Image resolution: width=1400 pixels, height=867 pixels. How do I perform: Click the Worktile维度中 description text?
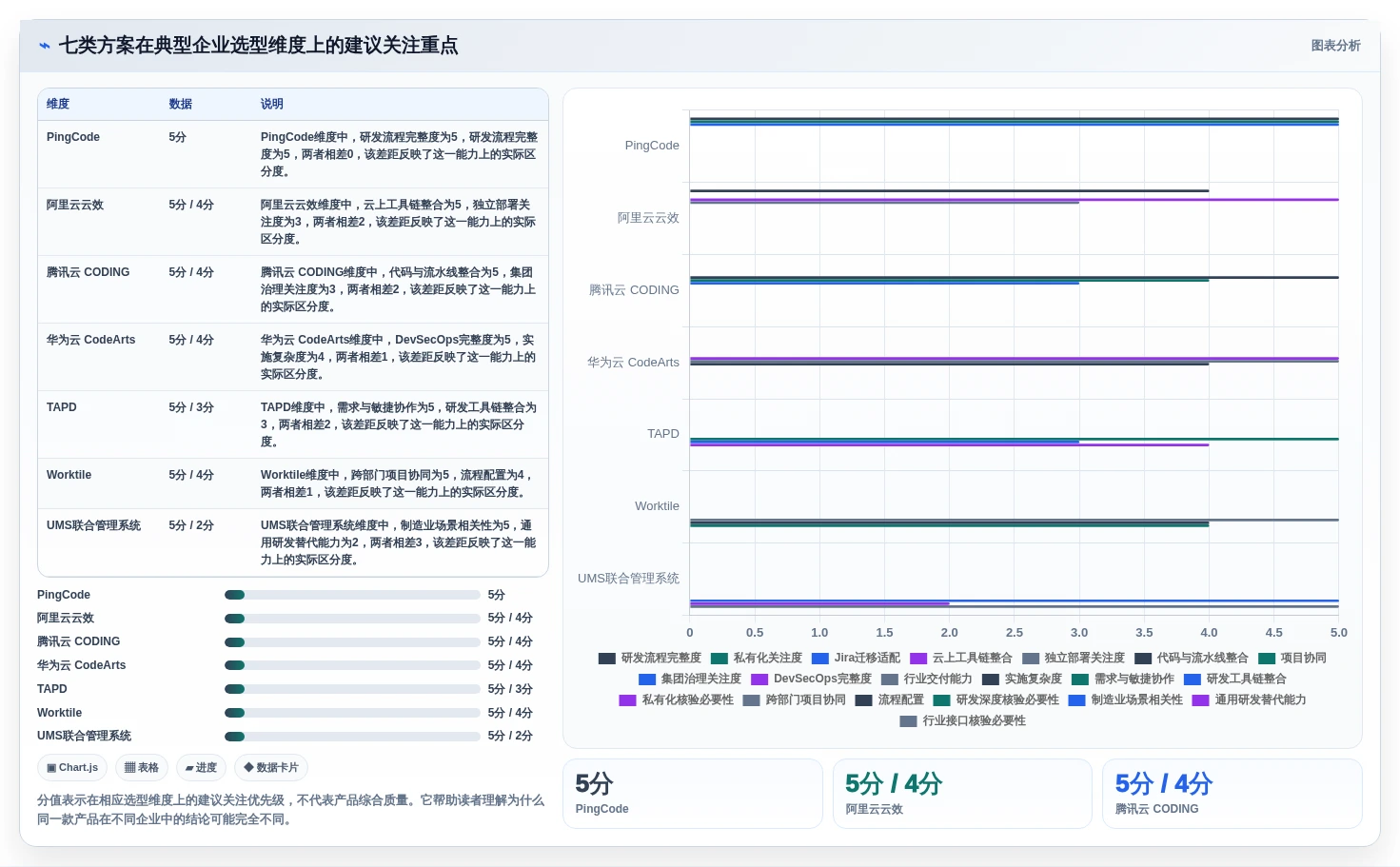399,483
